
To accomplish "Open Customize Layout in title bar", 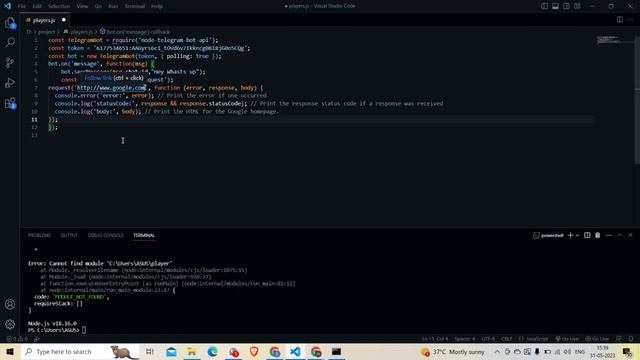I will click(577, 6).
